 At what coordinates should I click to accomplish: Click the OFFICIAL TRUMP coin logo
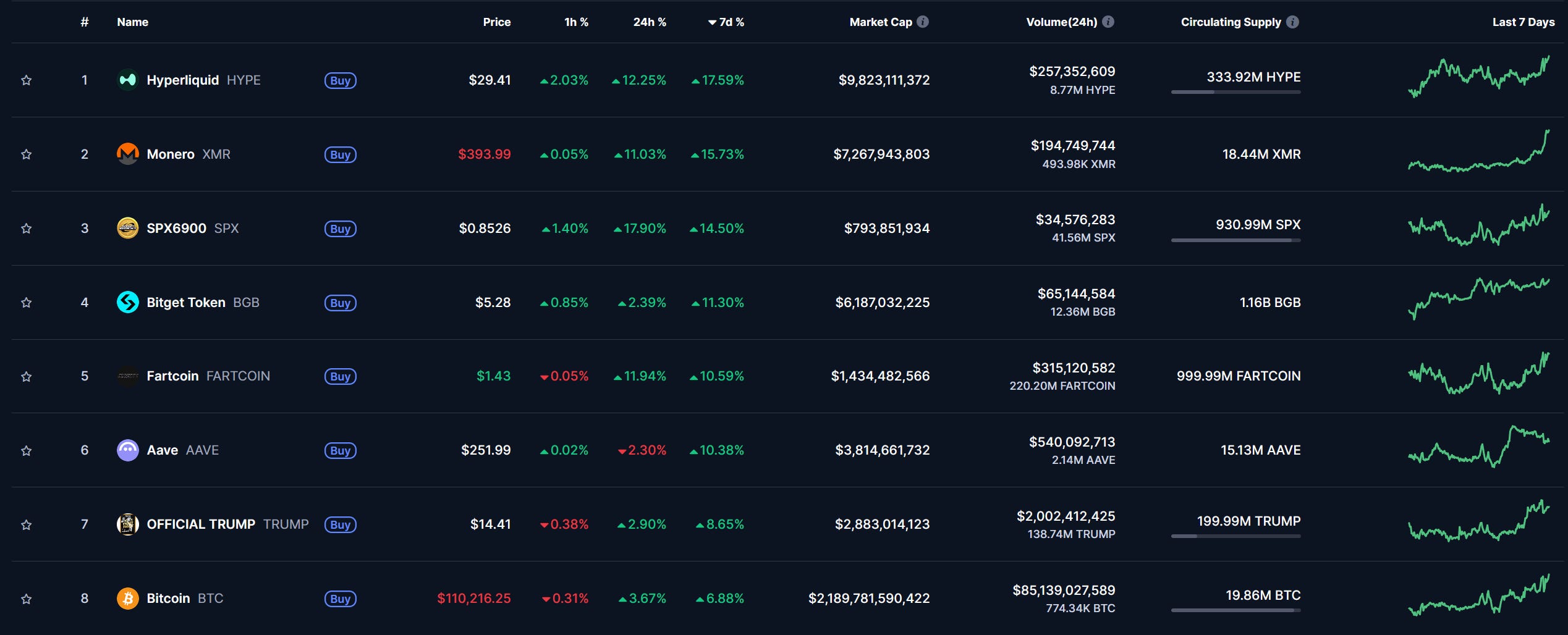[128, 524]
